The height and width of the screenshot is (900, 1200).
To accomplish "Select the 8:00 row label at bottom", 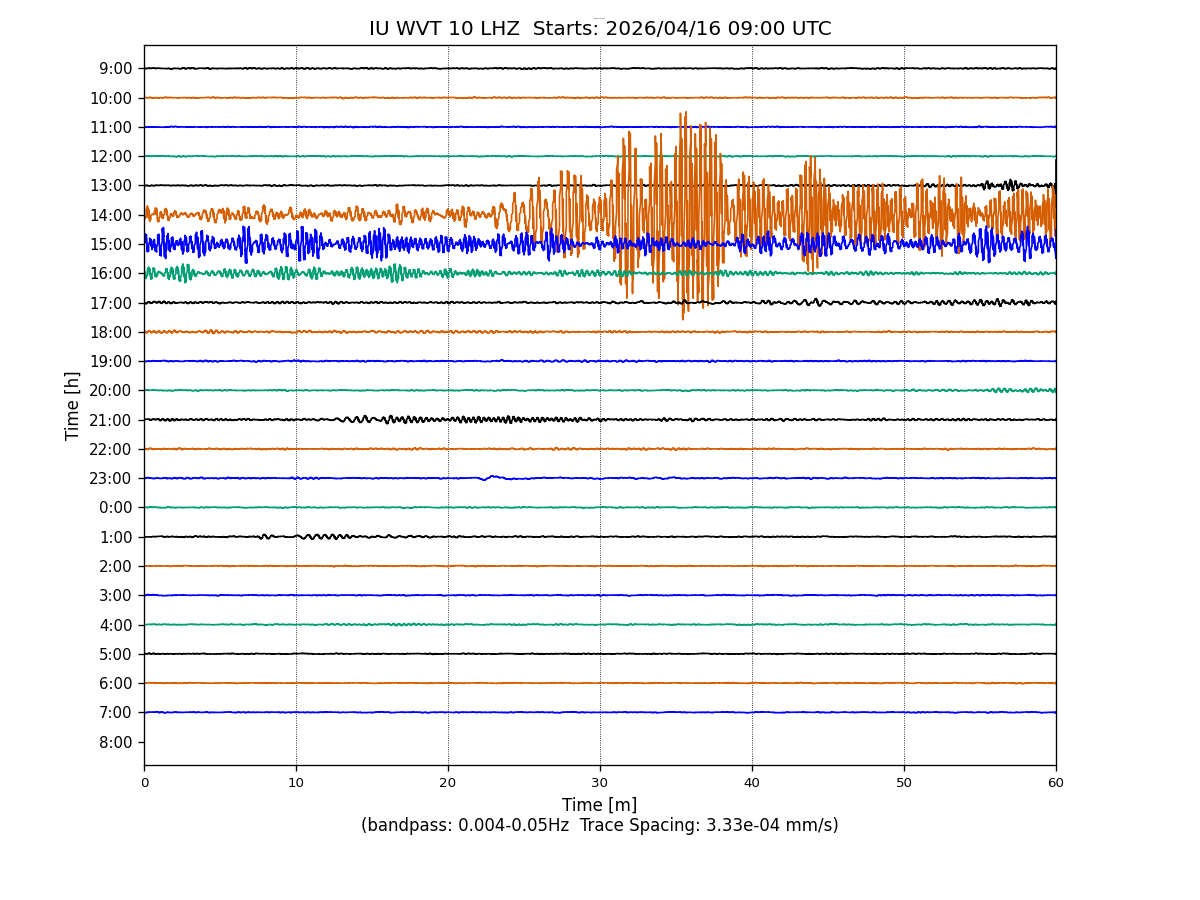I will (115, 742).
